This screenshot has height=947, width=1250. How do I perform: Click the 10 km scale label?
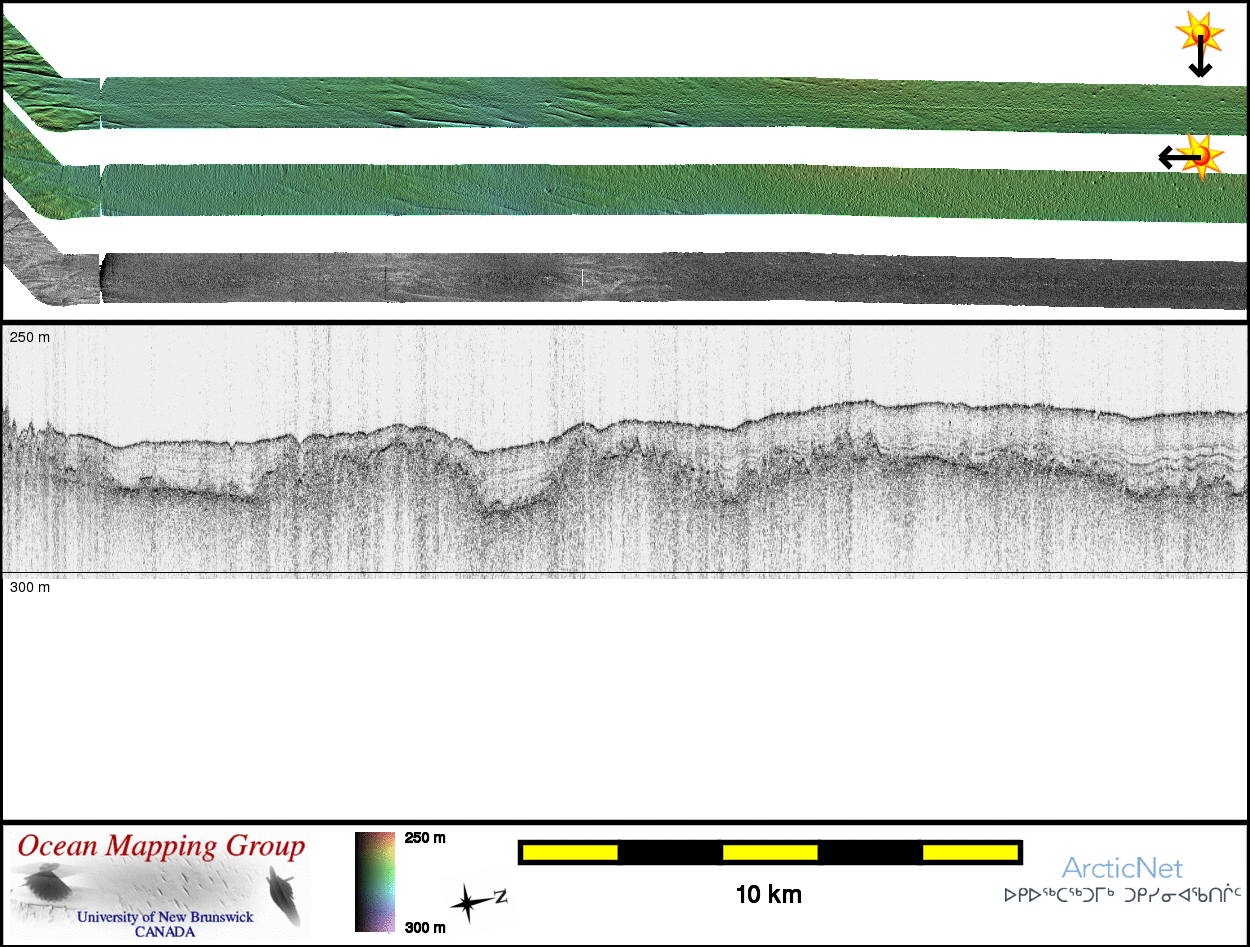coord(768,895)
